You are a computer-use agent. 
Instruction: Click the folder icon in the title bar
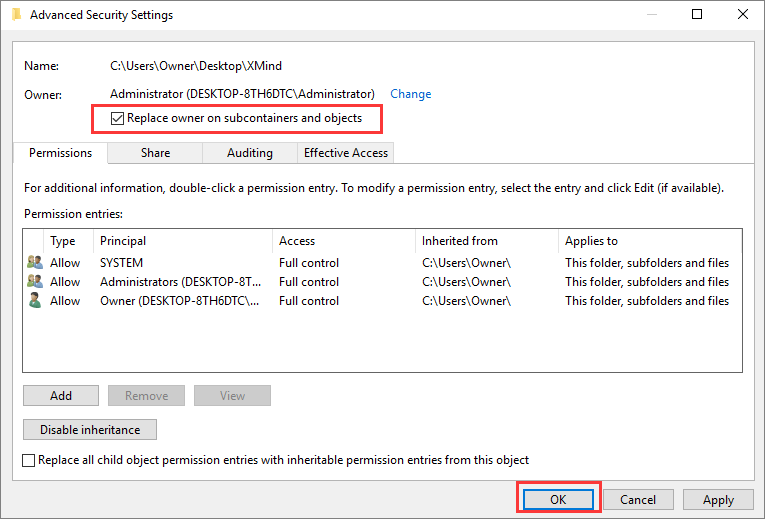coord(16,15)
